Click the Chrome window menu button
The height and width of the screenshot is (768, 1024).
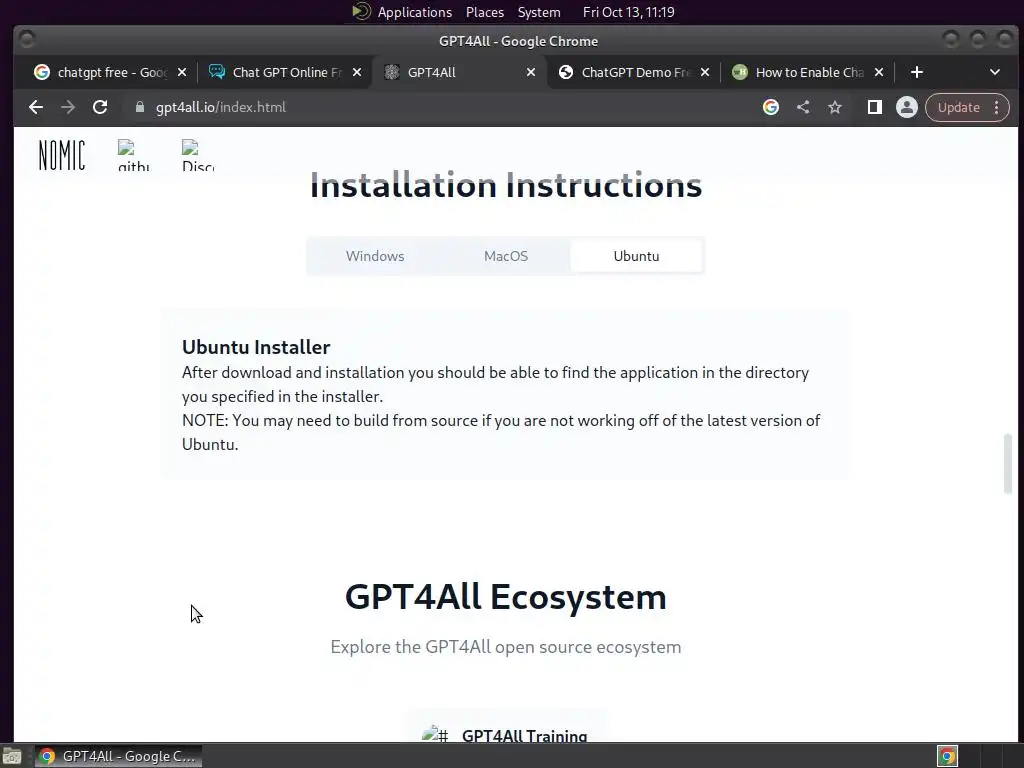[27, 40]
